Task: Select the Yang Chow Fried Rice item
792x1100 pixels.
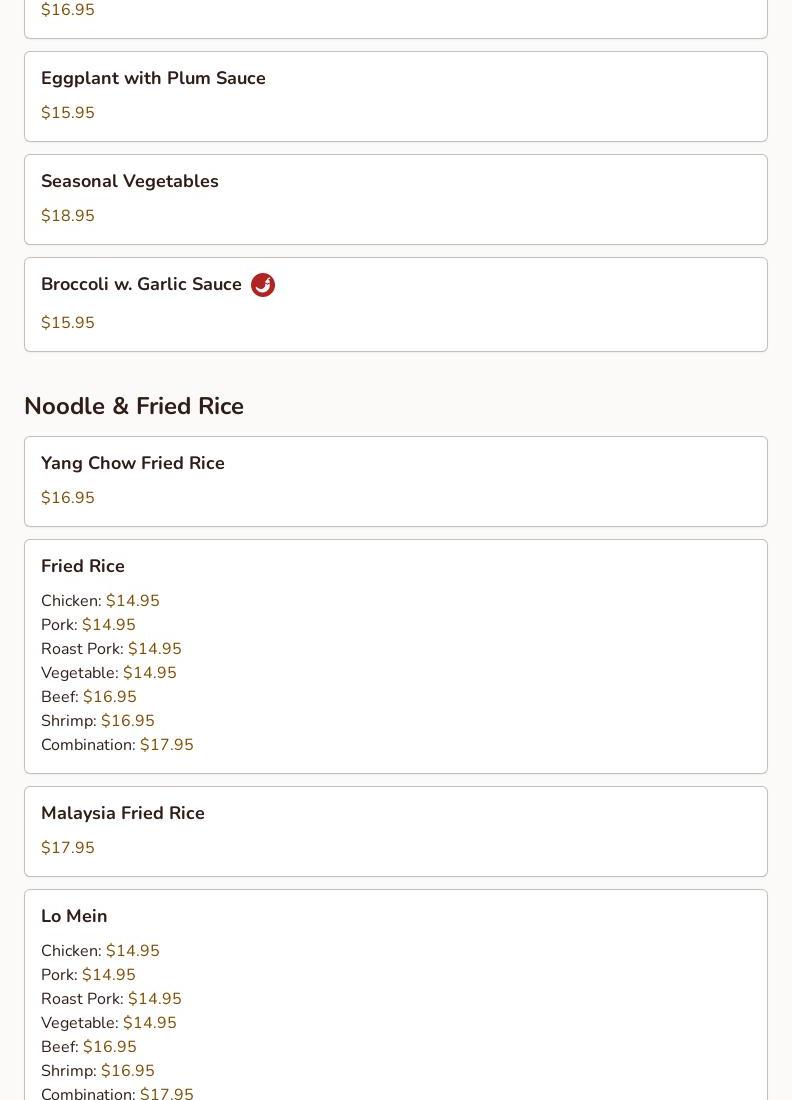Action: coord(133,463)
